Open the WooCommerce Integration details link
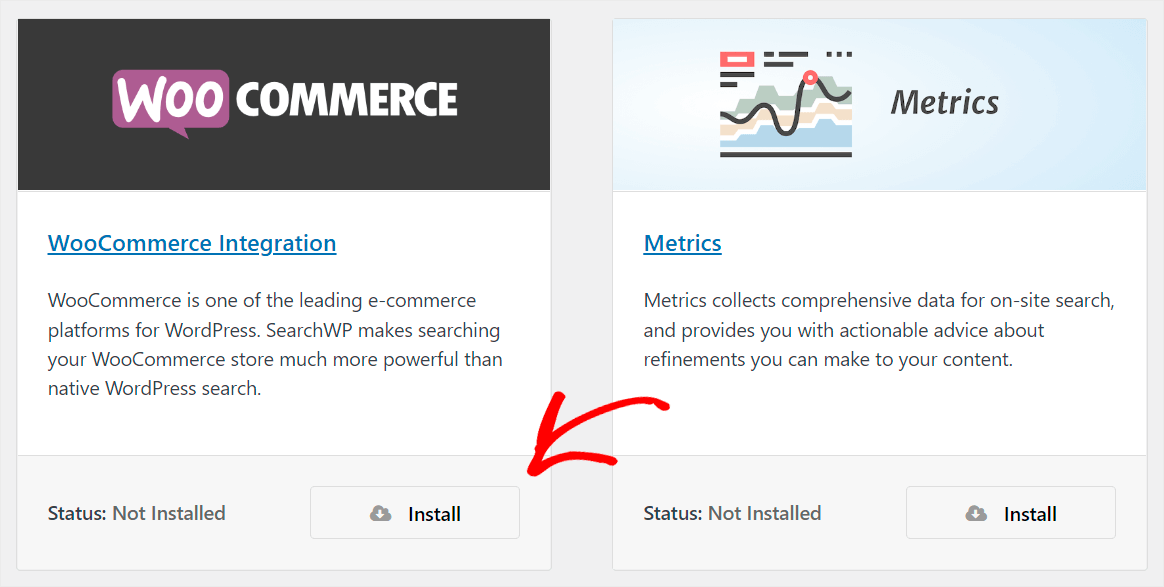The width and height of the screenshot is (1164, 587). click(x=192, y=243)
